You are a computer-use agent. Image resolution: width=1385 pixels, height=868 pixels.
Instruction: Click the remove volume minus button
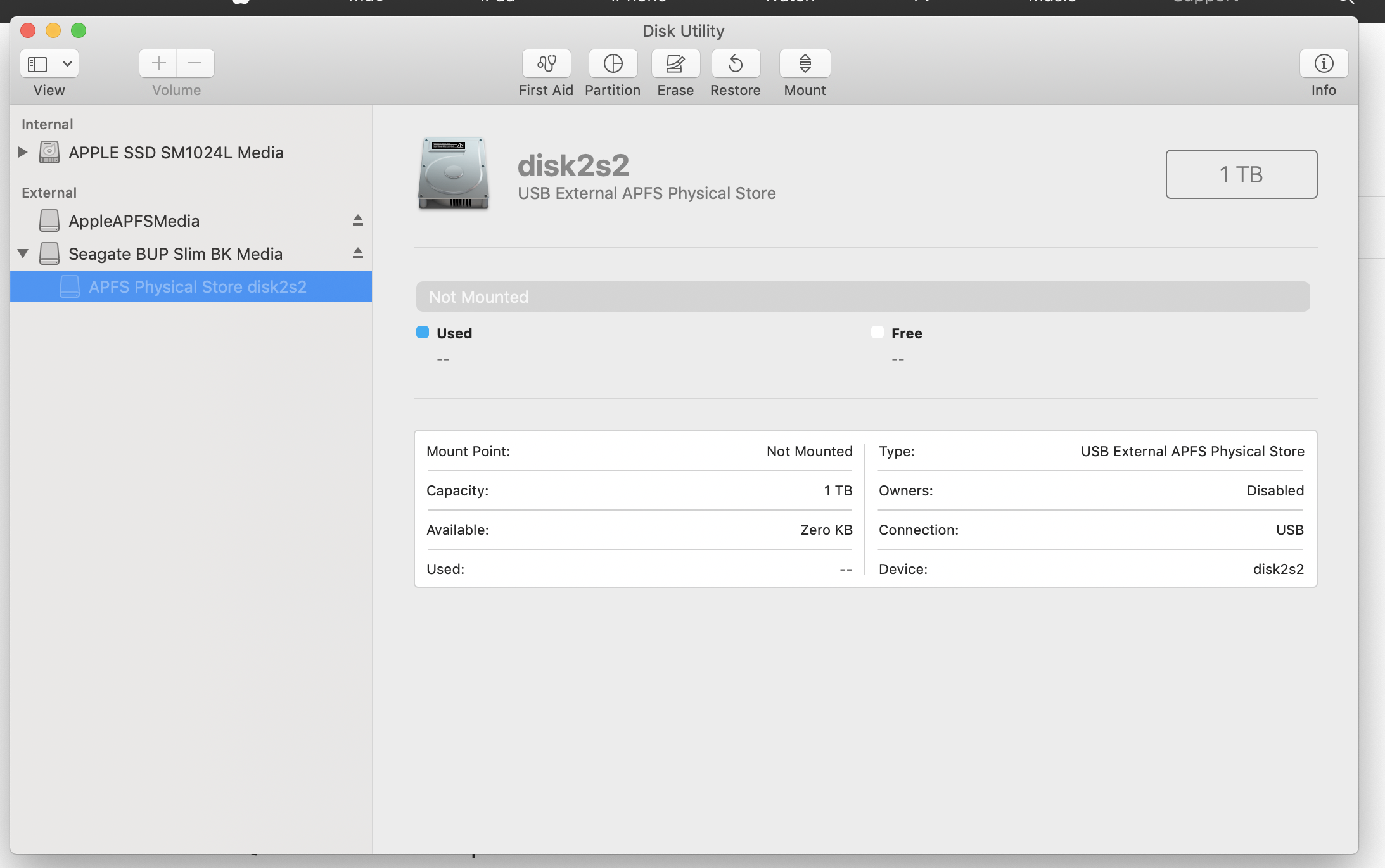tap(195, 63)
